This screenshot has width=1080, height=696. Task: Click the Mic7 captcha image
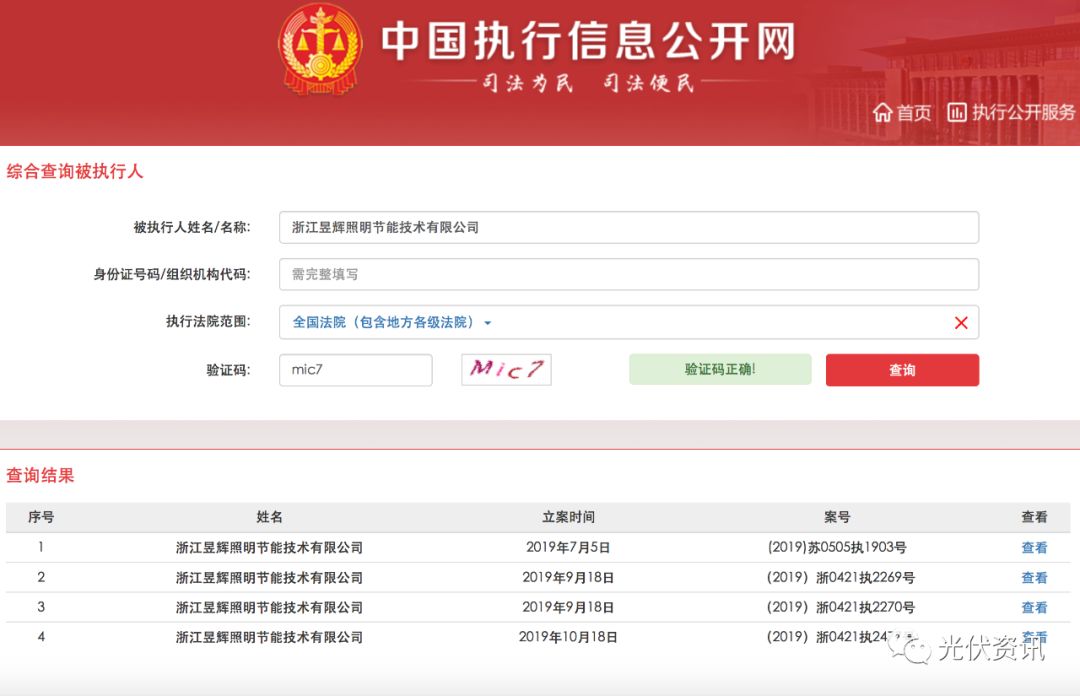pyautogui.click(x=506, y=370)
